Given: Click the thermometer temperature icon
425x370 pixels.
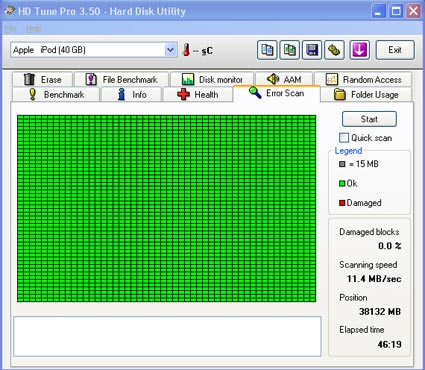Looking at the screenshot, I should (x=186, y=50).
